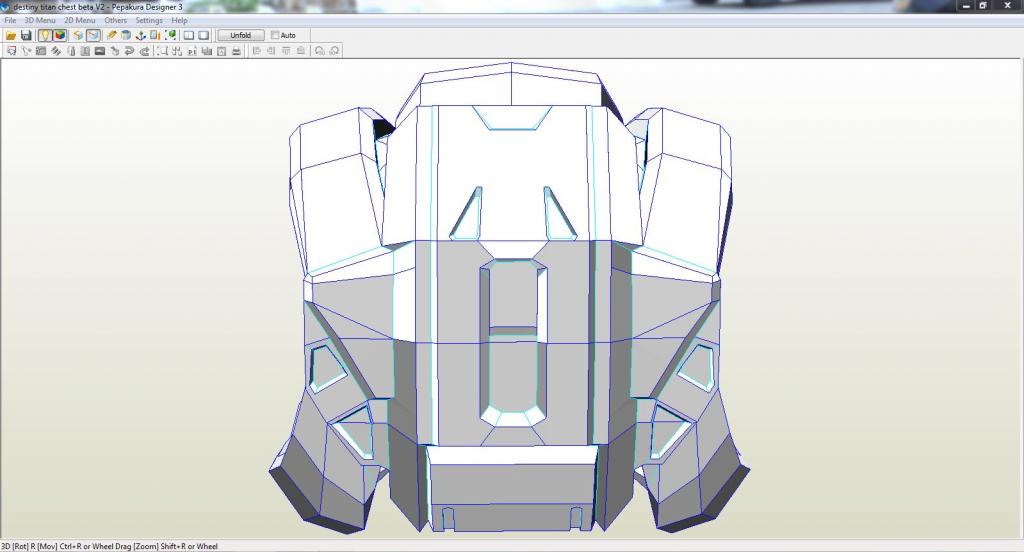Click the greyed rotate-left icon
This screenshot has height=552, width=1024.
319,51
